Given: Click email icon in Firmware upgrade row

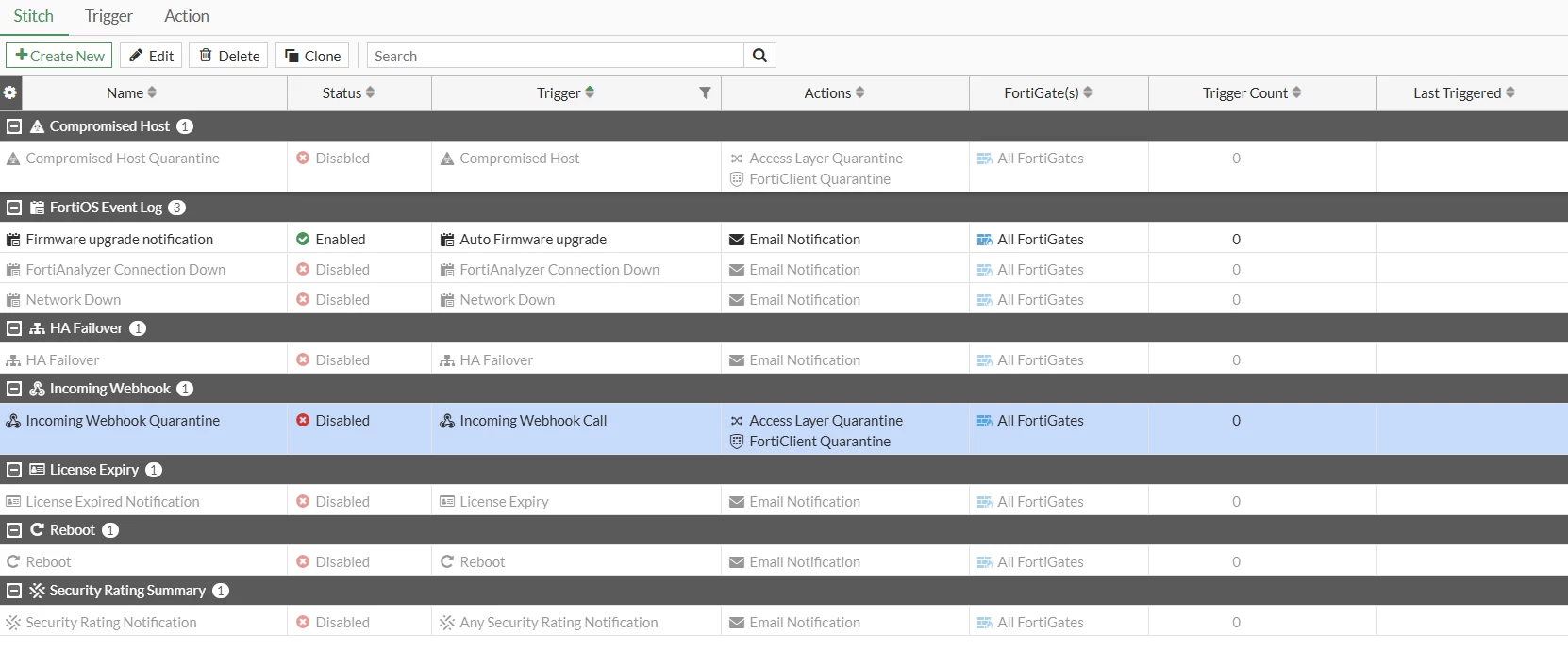Looking at the screenshot, I should point(737,240).
